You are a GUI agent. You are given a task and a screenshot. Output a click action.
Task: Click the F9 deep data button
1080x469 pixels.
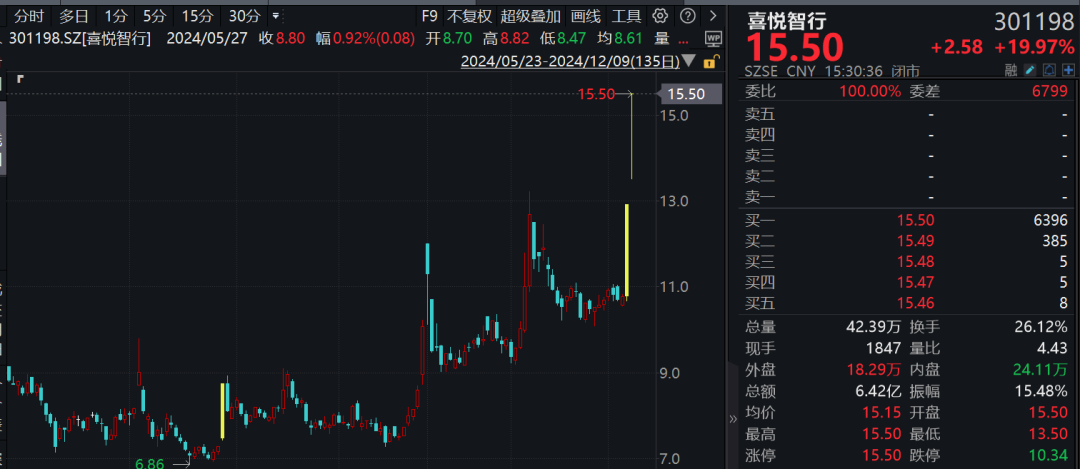coord(430,15)
